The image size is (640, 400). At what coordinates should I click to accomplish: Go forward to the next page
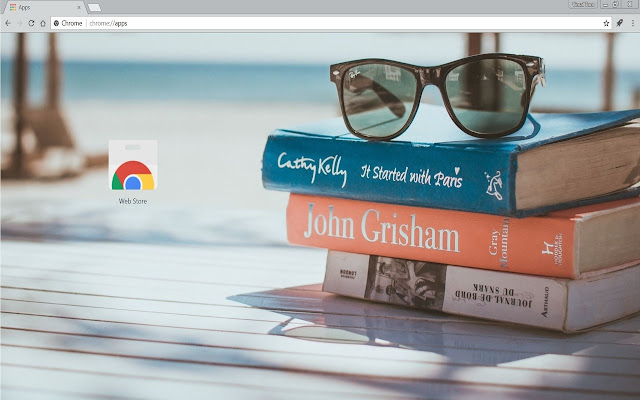click(20, 23)
